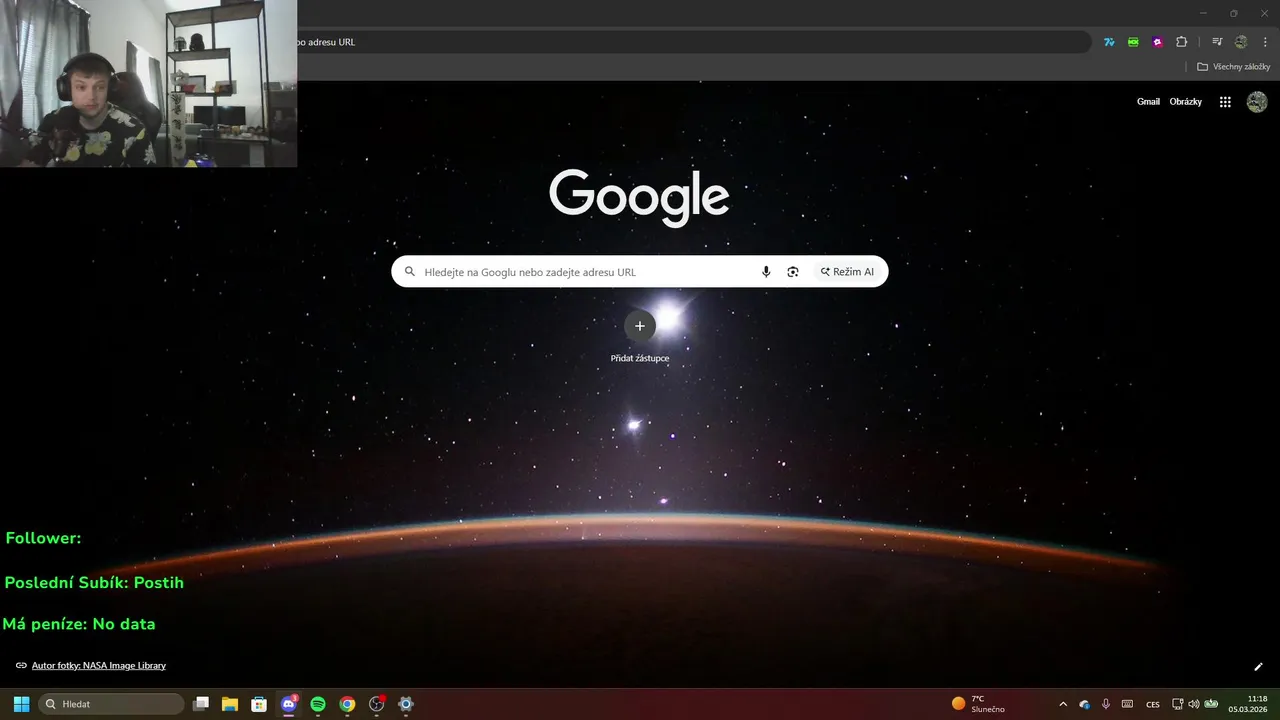The image size is (1280, 720).
Task: Open OBS Studio from the taskbar
Action: 377,704
